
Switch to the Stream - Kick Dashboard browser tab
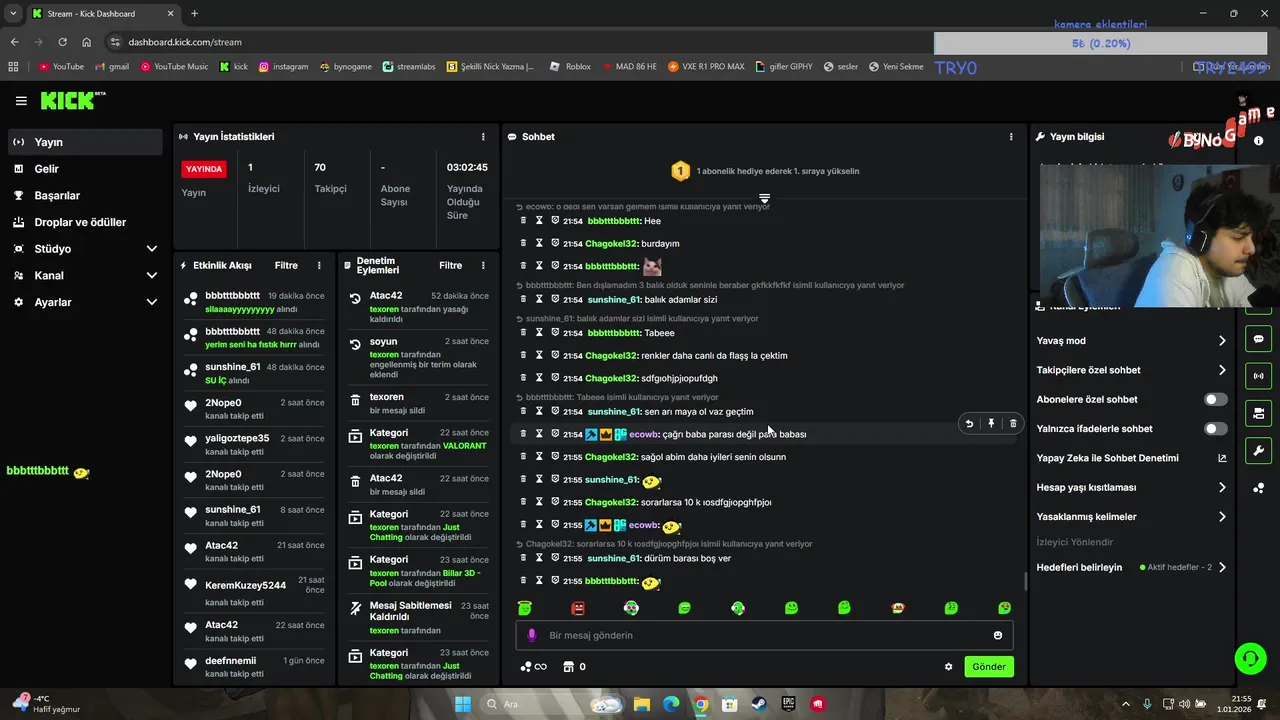[102, 14]
